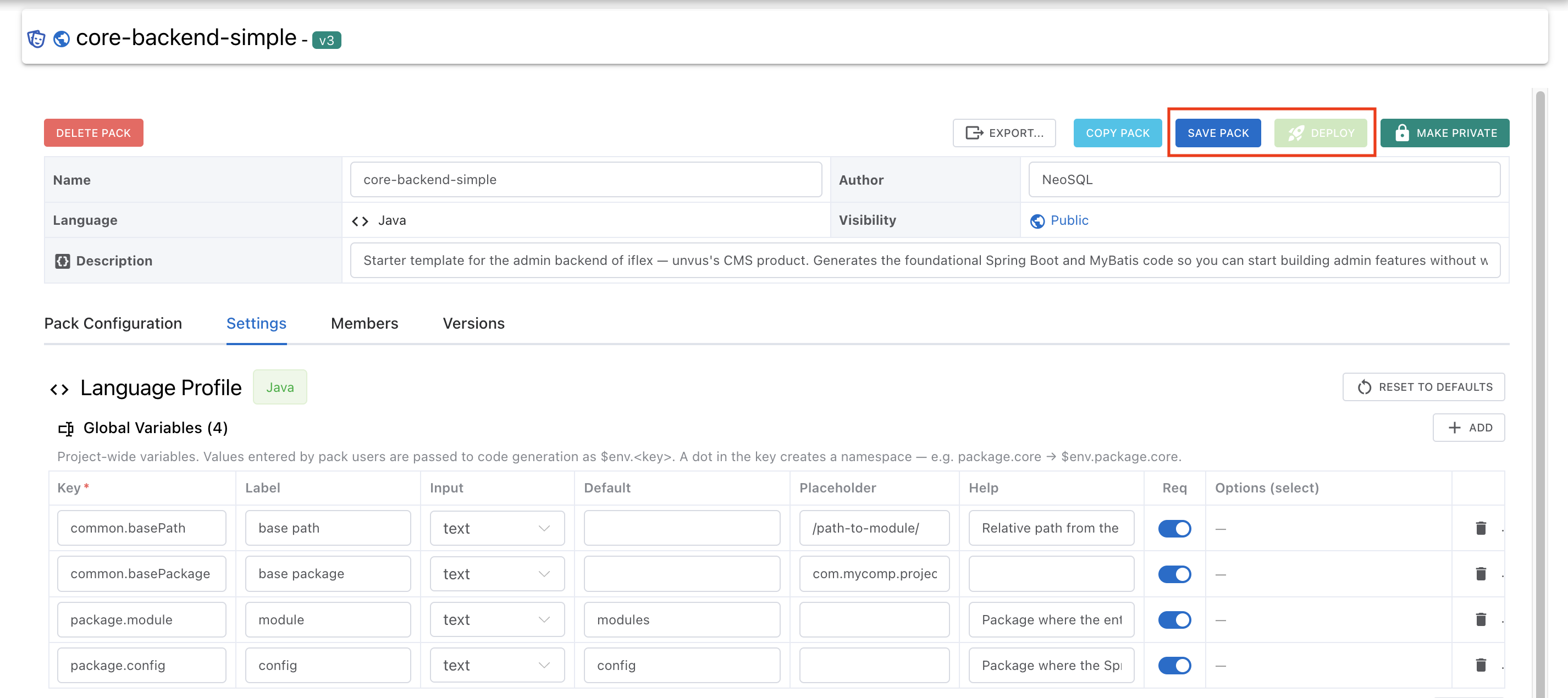1568x698 pixels.
Task: Toggle required switch for package.config
Action: (x=1174, y=665)
